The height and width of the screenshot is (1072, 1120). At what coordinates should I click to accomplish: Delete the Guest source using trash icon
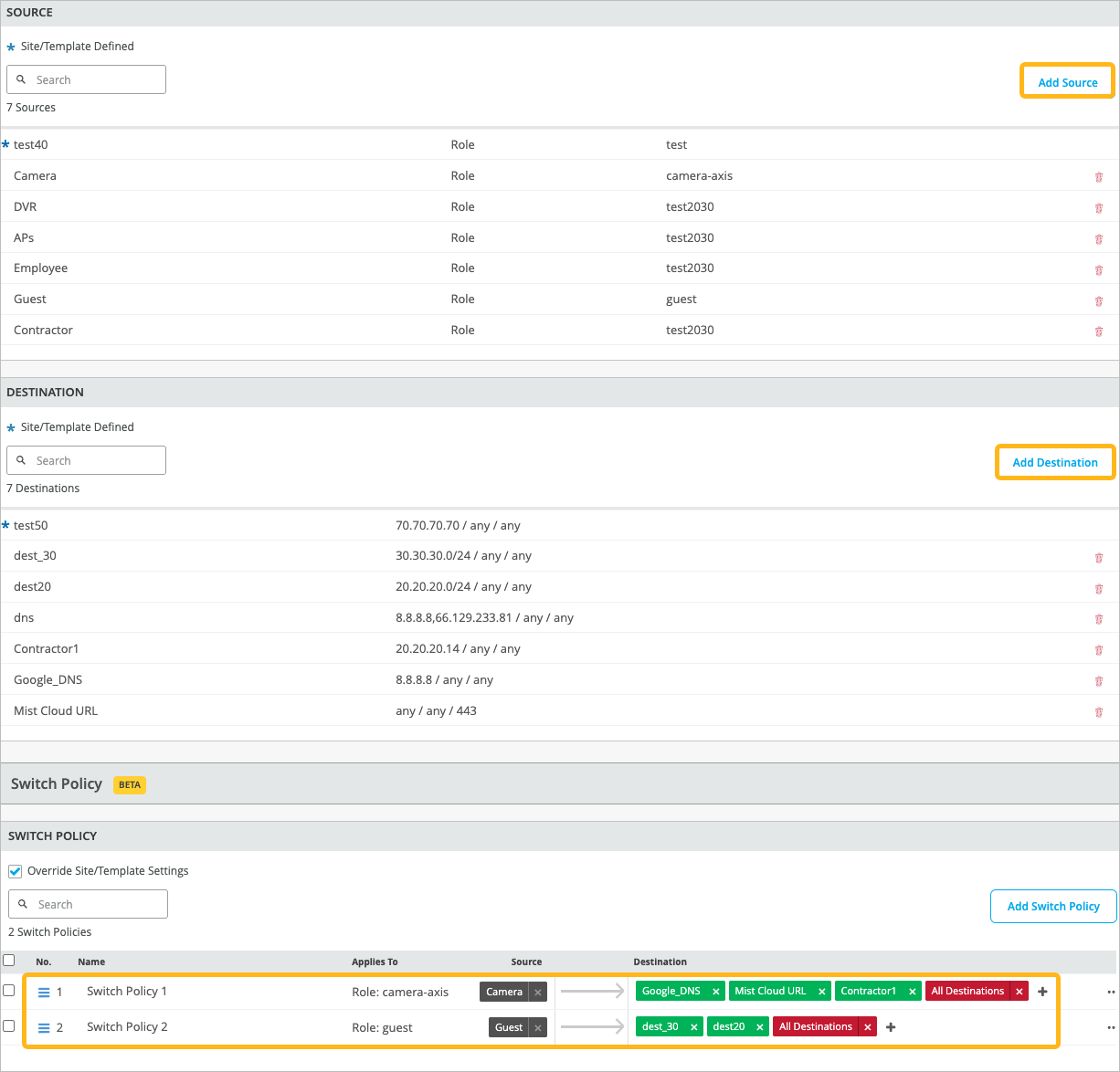[x=1098, y=300]
